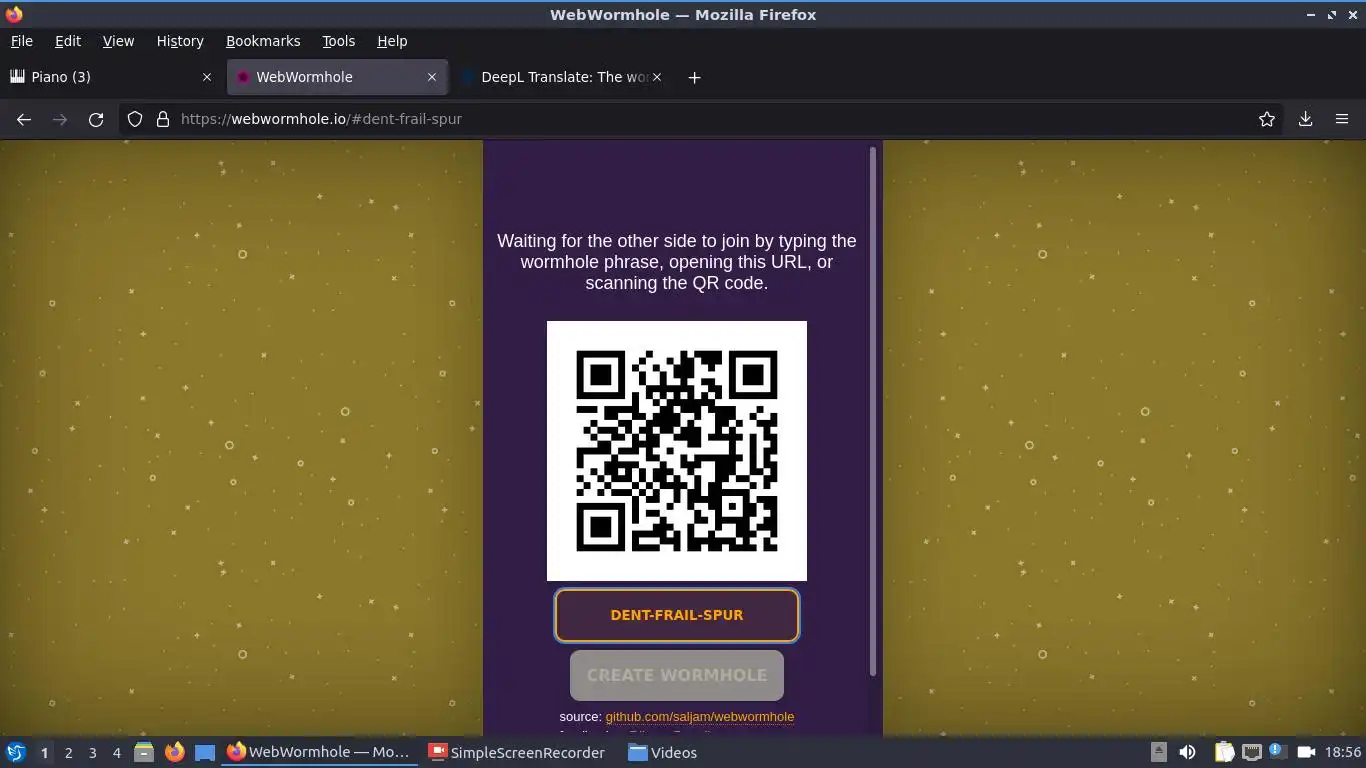
Task: Minimize the Firefox window
Action: click(1310, 15)
